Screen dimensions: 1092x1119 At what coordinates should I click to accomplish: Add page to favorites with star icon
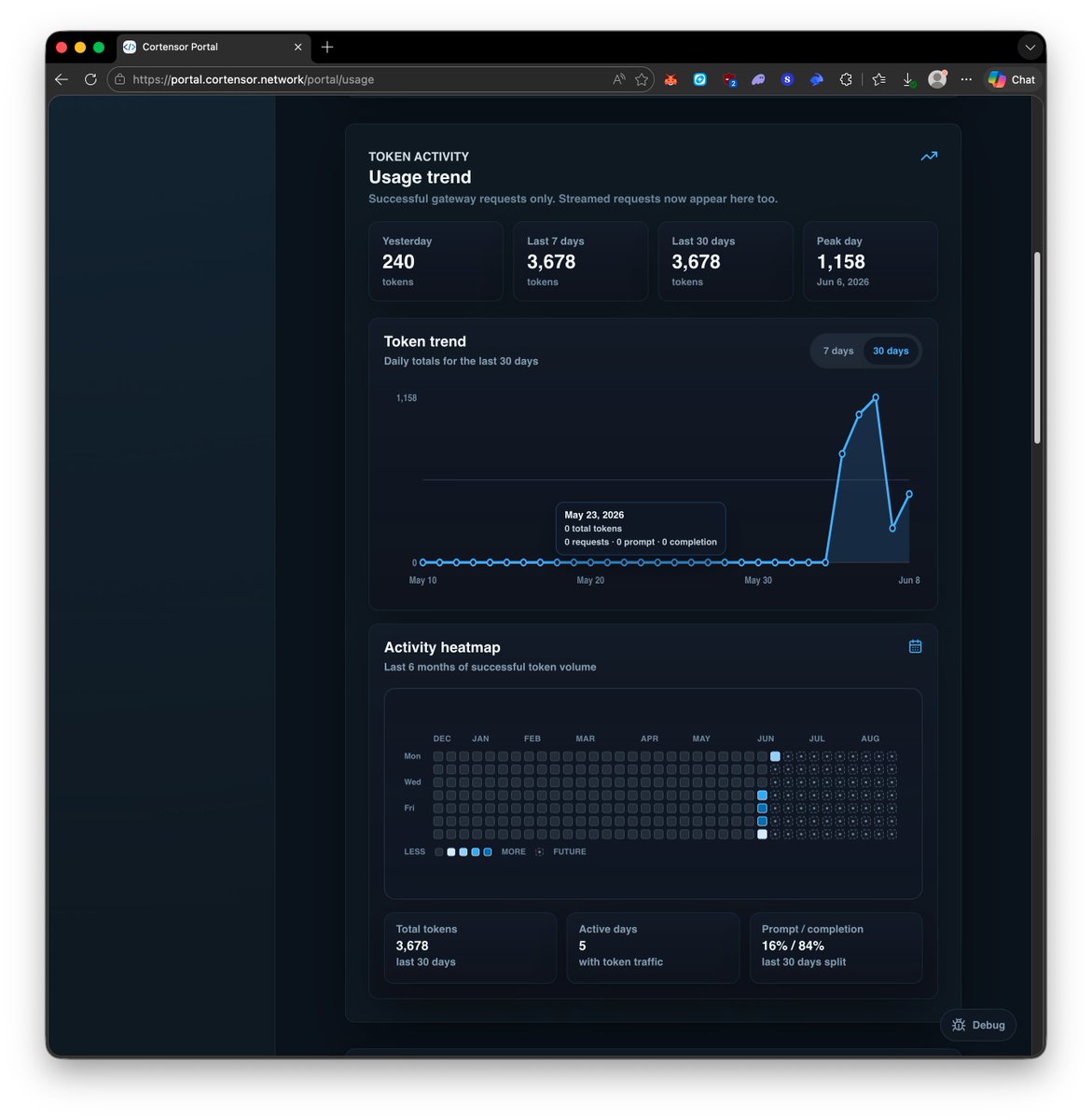[x=642, y=79]
